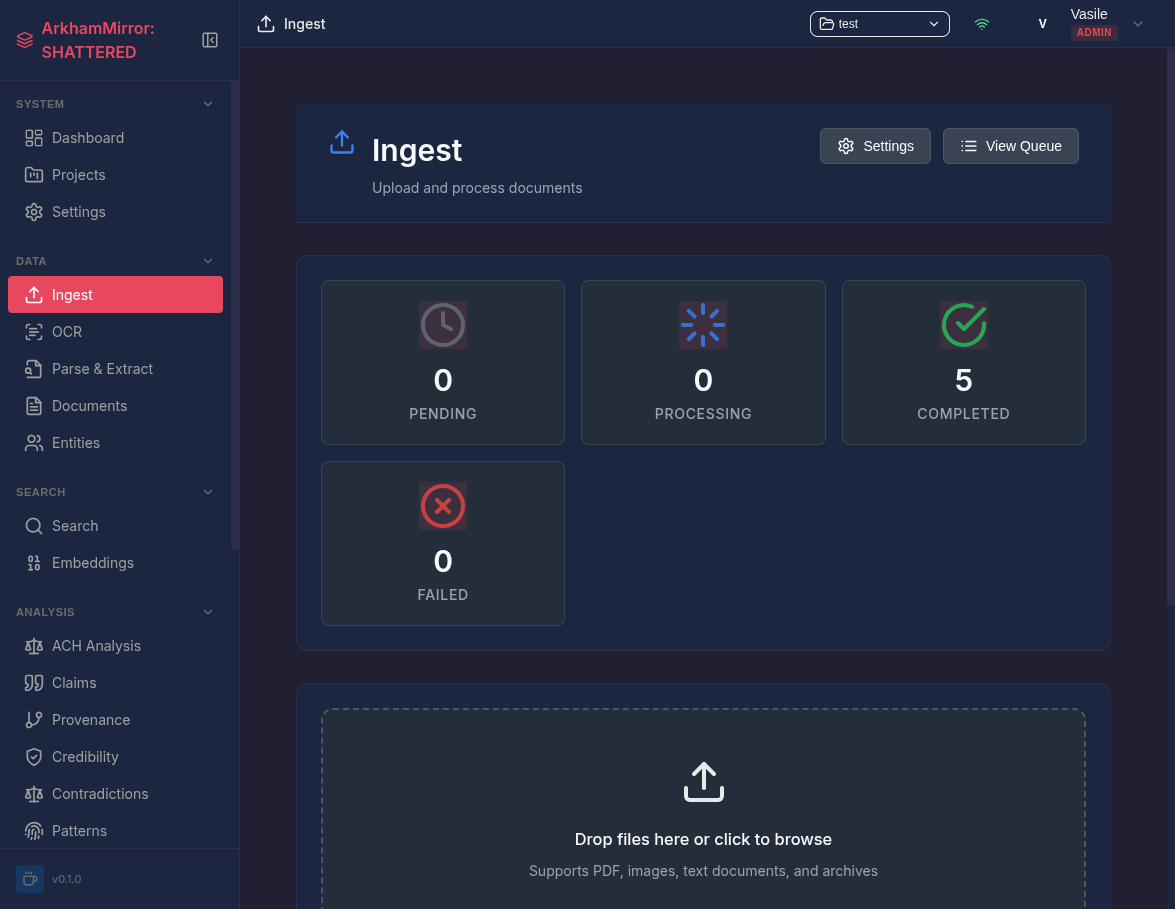Click the V user avatar
This screenshot has width=1175, height=909.
click(x=1042, y=24)
